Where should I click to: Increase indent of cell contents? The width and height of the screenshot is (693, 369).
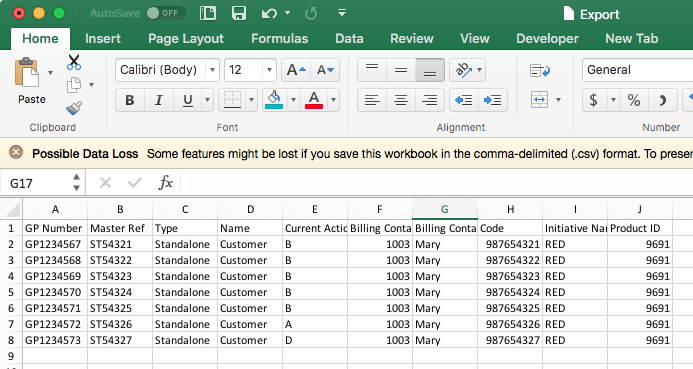492,100
